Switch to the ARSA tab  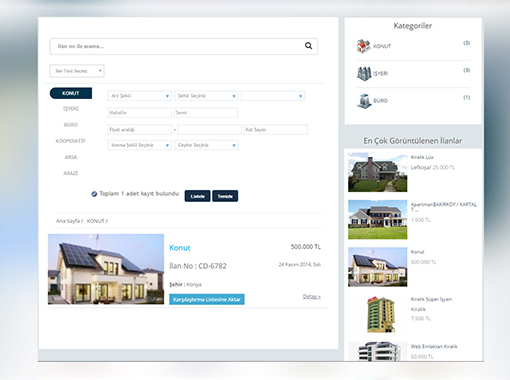tap(71, 157)
